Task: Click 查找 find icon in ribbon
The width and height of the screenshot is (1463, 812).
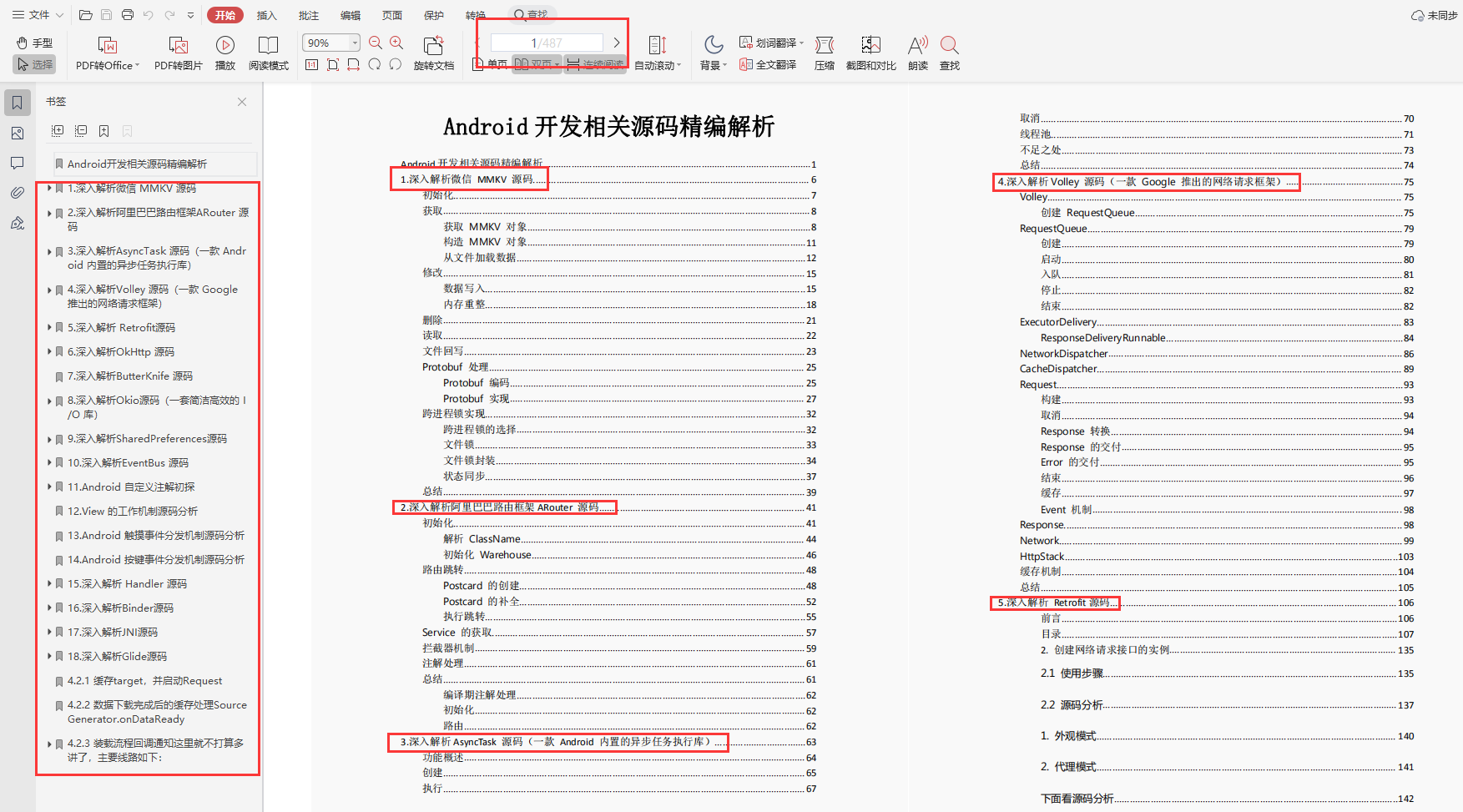Action: 950,53
